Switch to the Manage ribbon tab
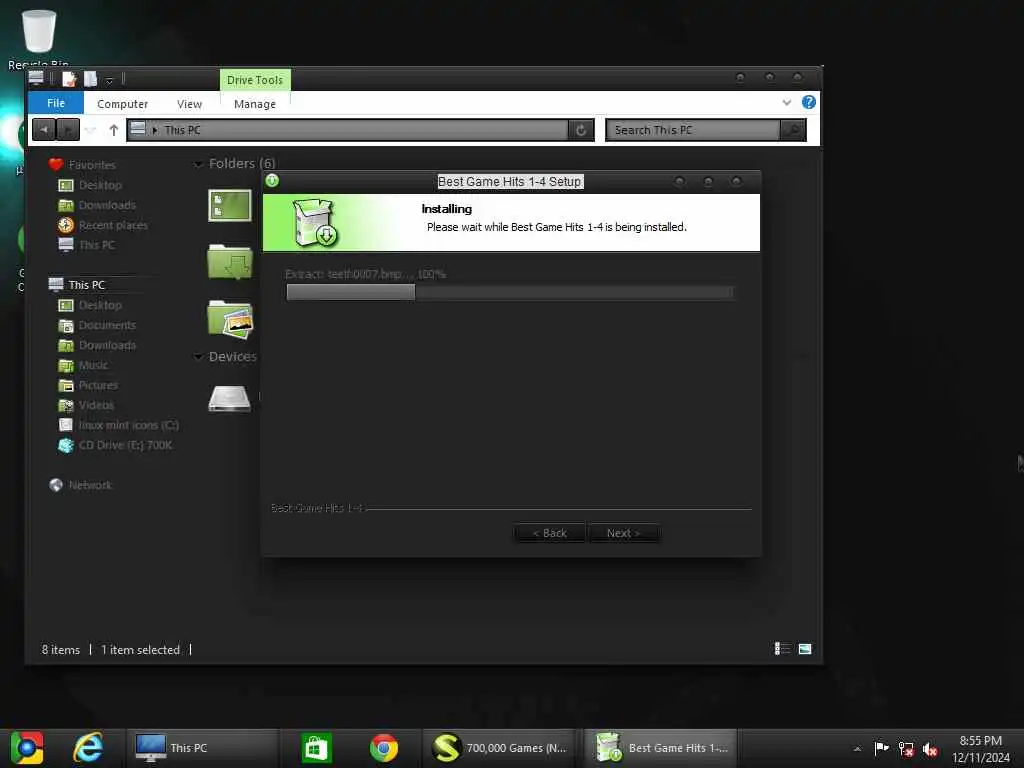This screenshot has width=1024, height=768. click(255, 104)
